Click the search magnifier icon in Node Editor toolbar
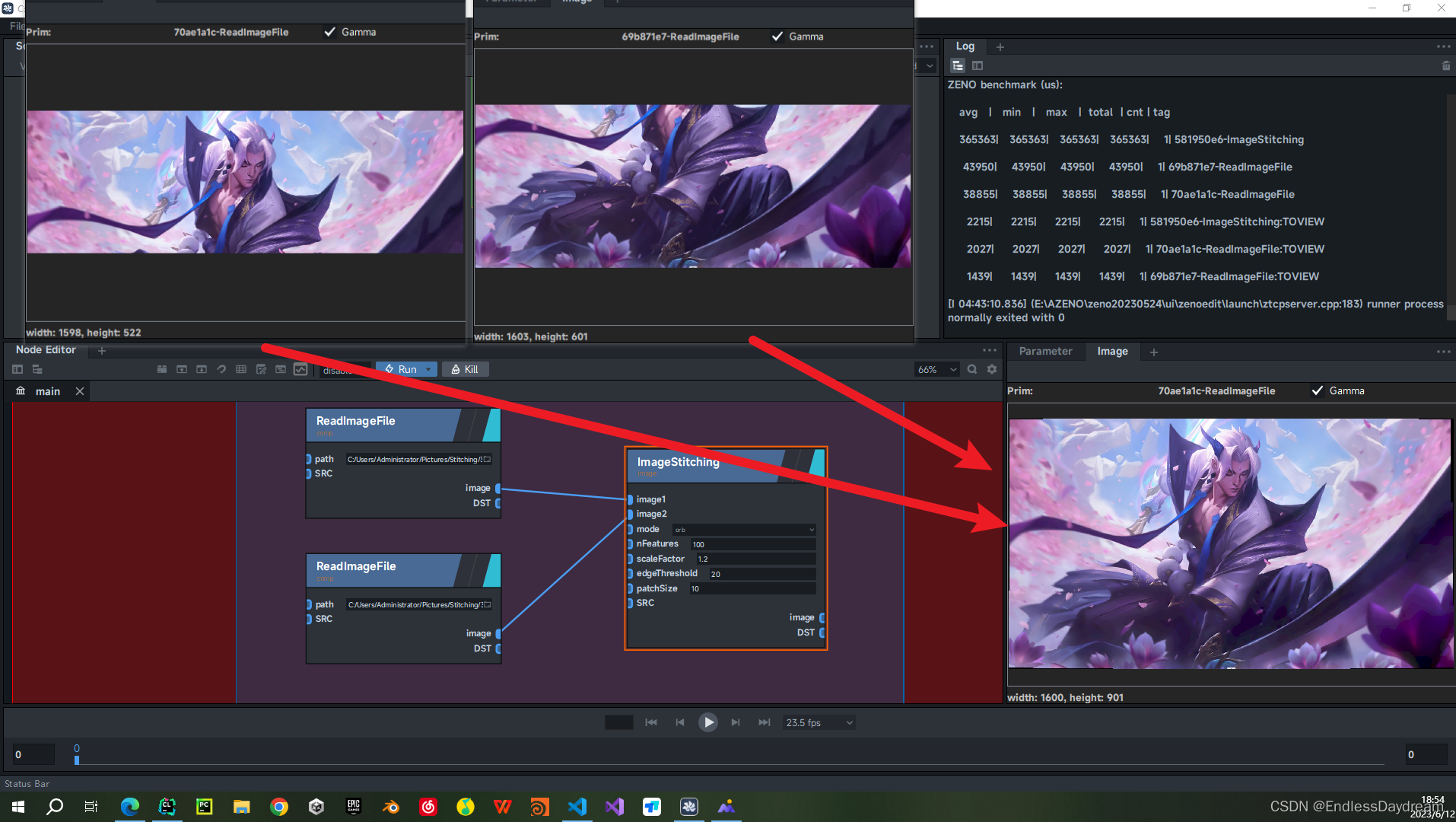The image size is (1456, 822). [972, 369]
